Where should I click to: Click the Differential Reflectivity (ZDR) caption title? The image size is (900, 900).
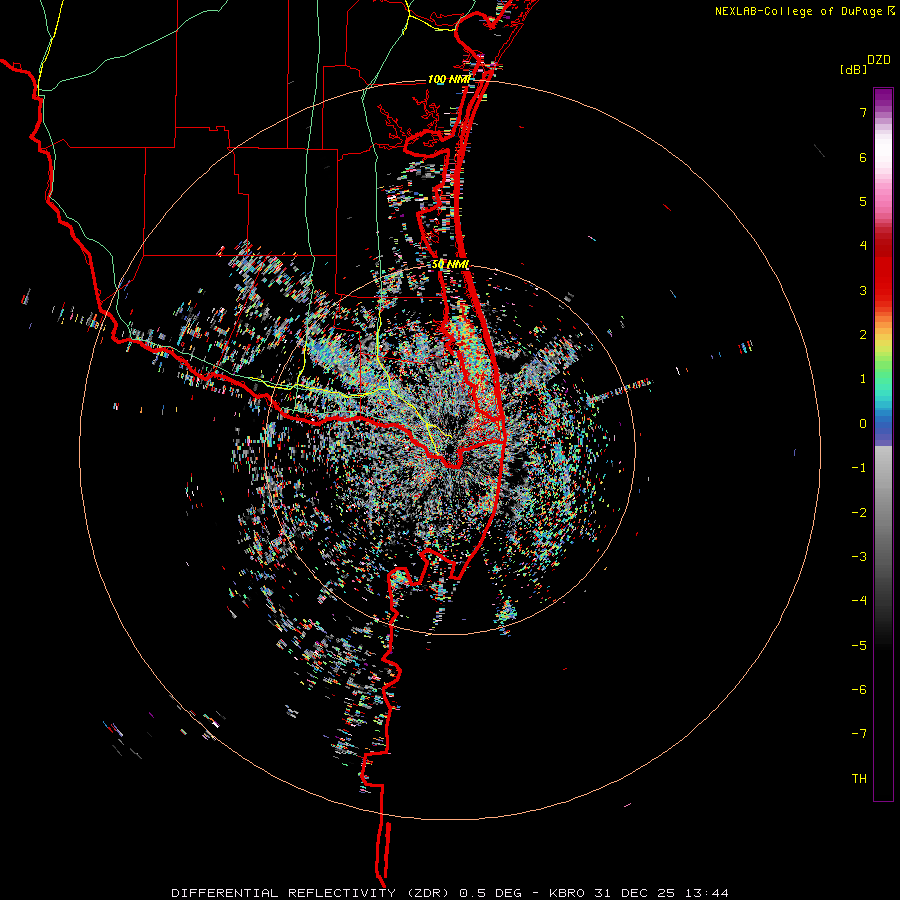click(313, 893)
